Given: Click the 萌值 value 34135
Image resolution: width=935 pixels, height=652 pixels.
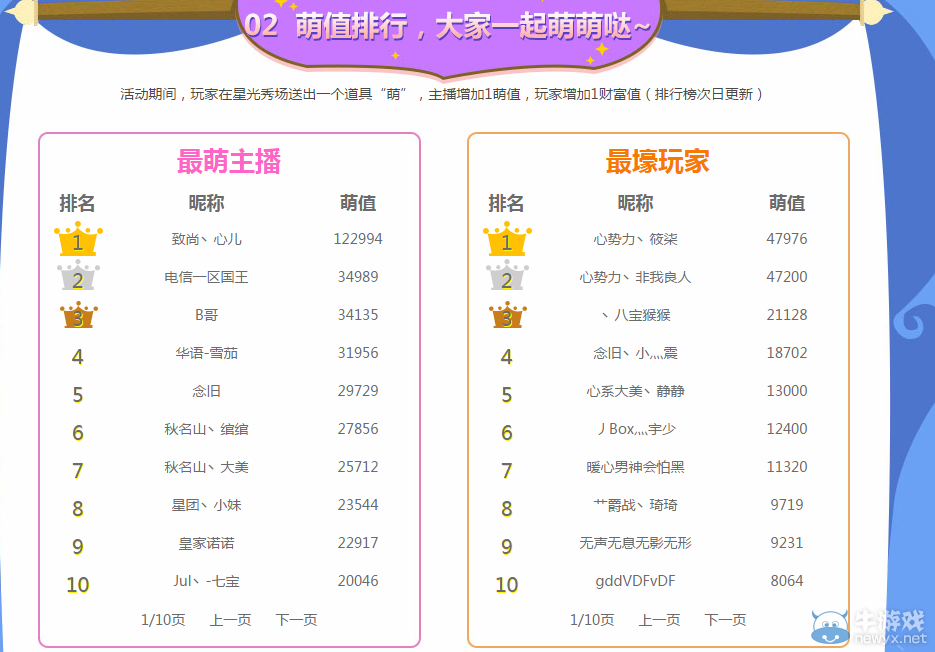Looking at the screenshot, I should [358, 315].
